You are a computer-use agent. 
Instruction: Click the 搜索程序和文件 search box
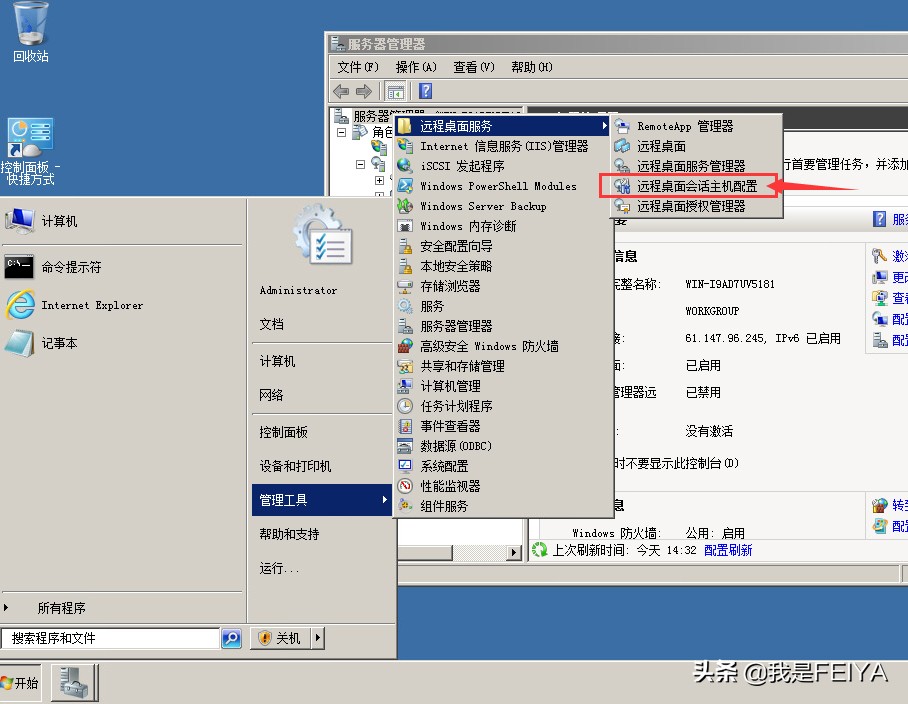coord(110,637)
